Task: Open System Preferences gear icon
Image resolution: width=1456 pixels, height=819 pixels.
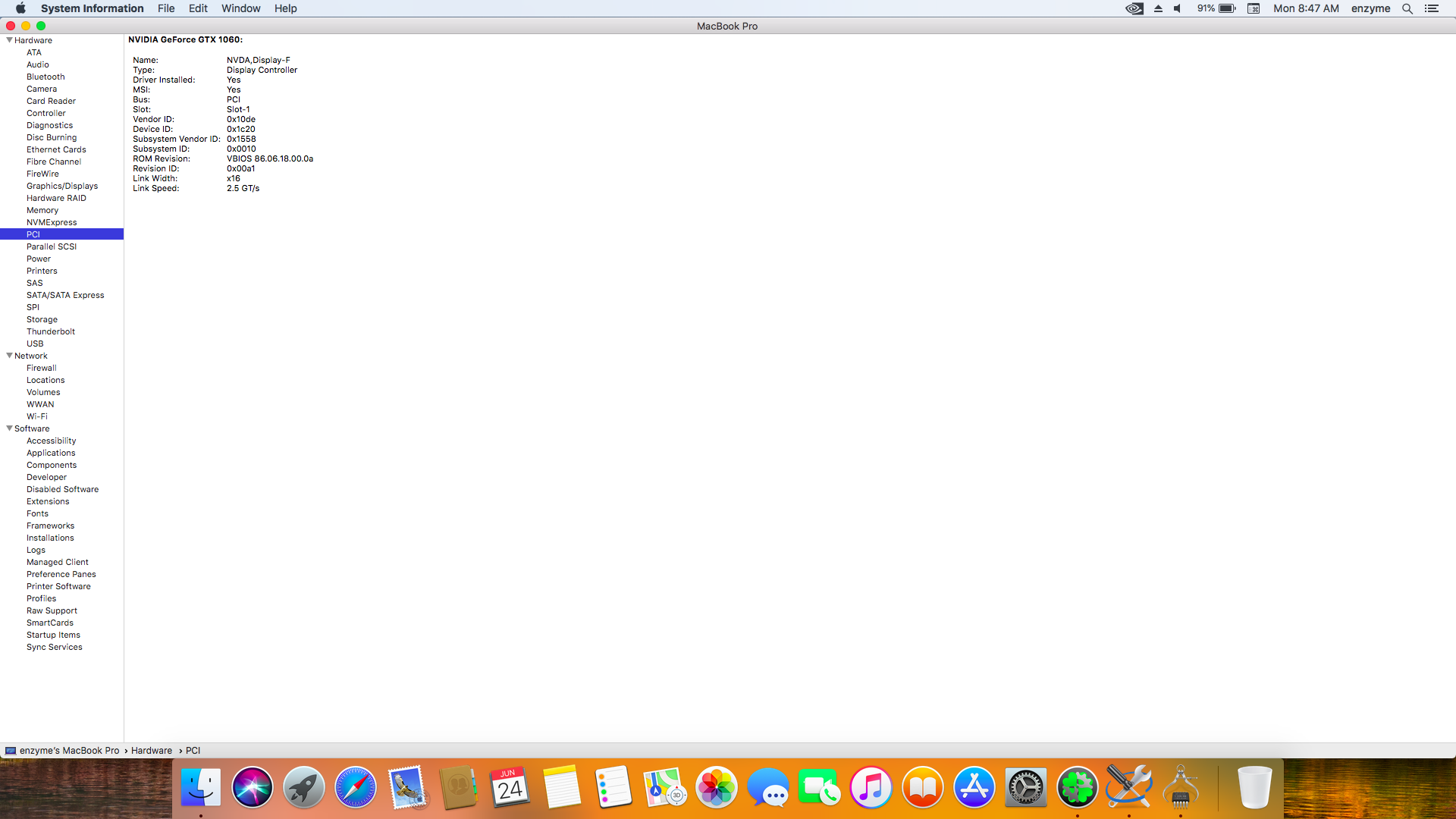Action: pos(1025,787)
